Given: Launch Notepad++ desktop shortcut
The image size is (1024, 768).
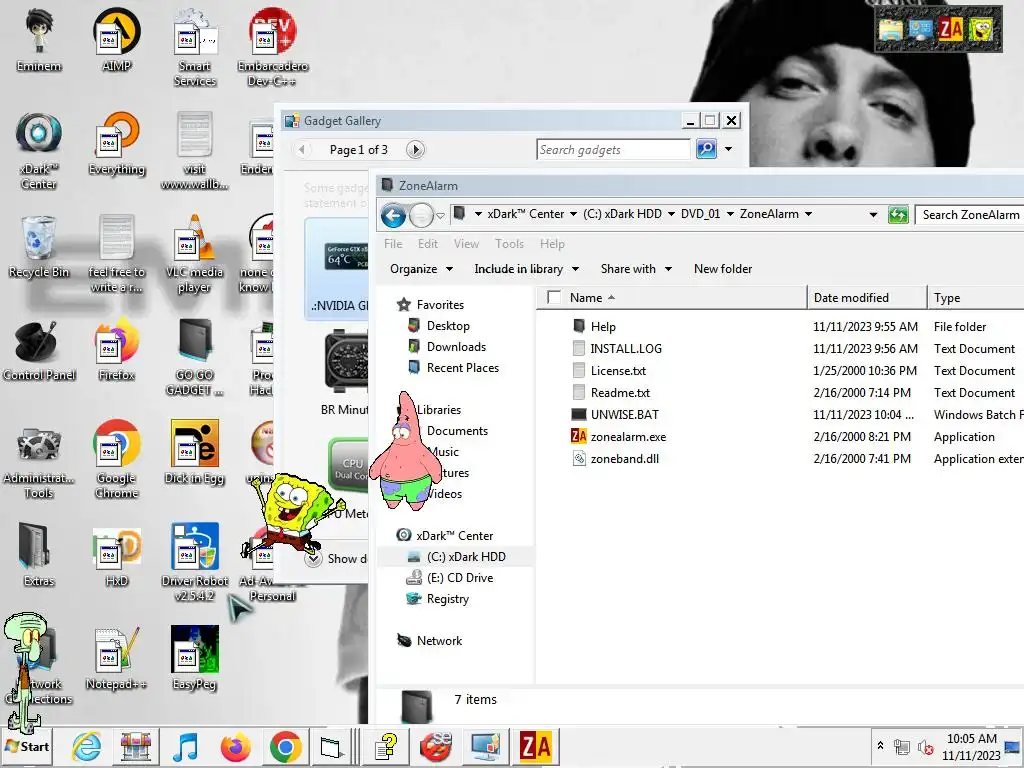Looking at the screenshot, I should point(116,659).
